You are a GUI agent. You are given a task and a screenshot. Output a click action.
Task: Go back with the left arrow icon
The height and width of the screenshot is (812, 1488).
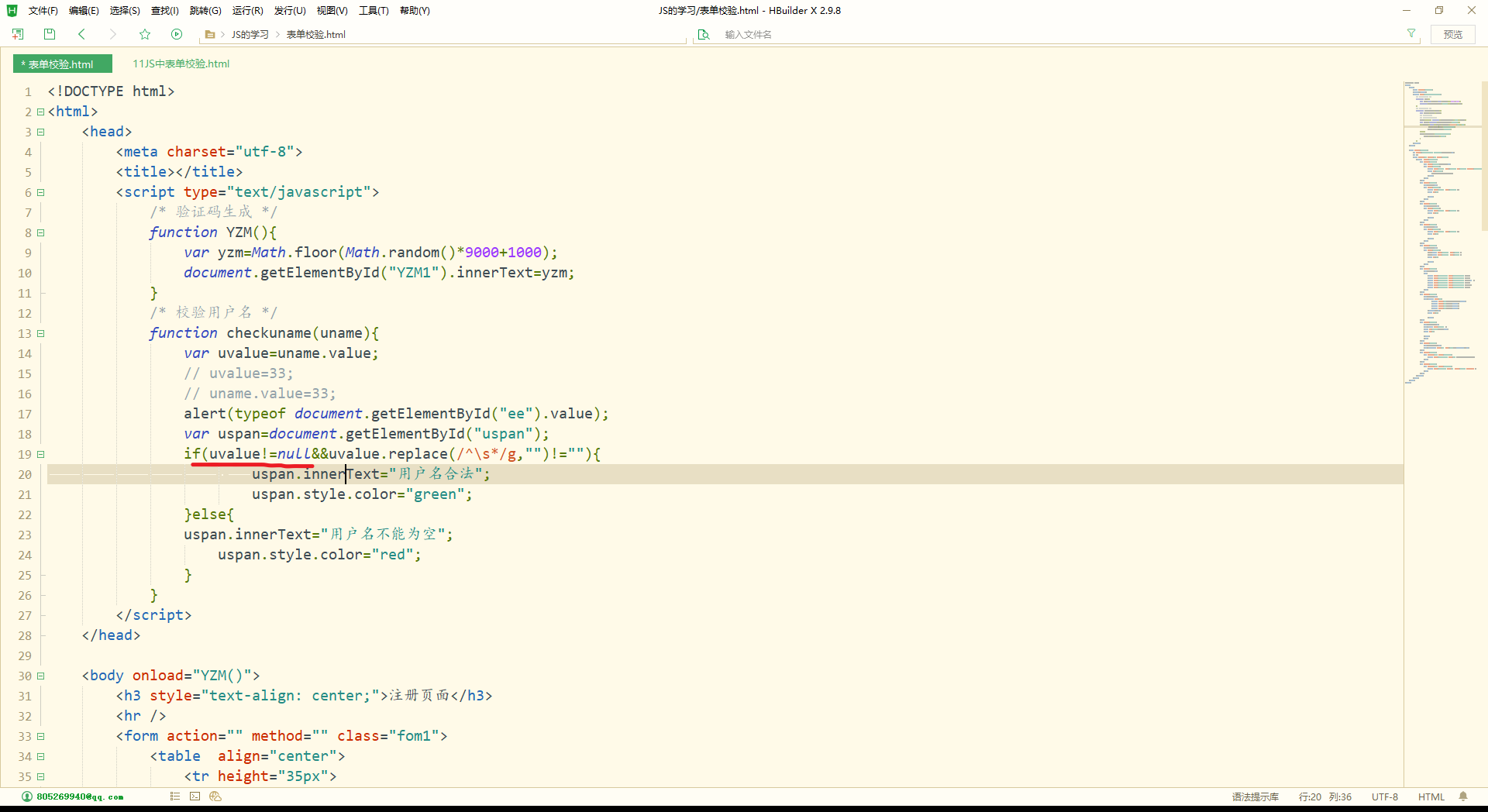point(81,34)
